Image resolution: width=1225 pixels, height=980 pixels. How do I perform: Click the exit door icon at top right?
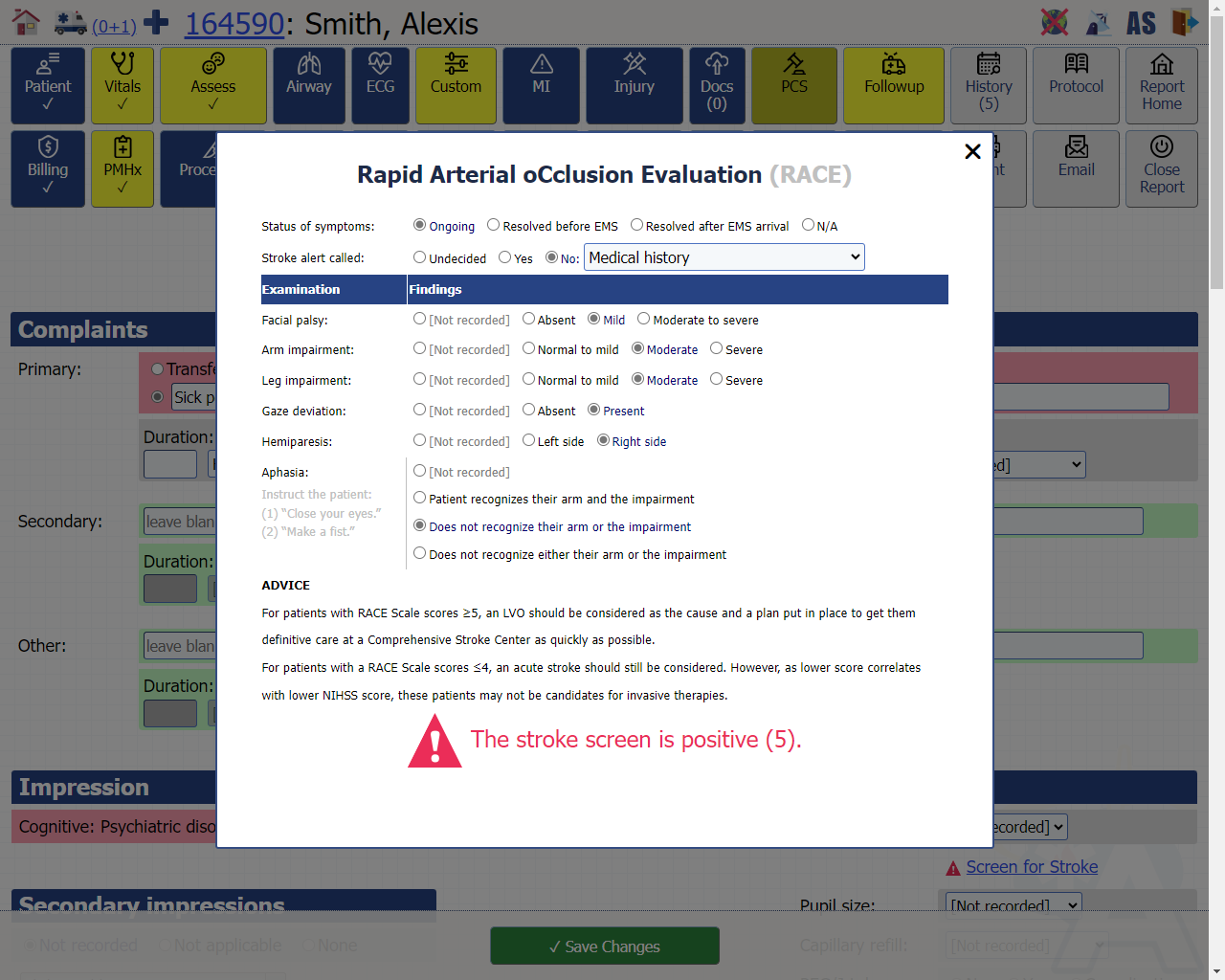pyautogui.click(x=1185, y=22)
